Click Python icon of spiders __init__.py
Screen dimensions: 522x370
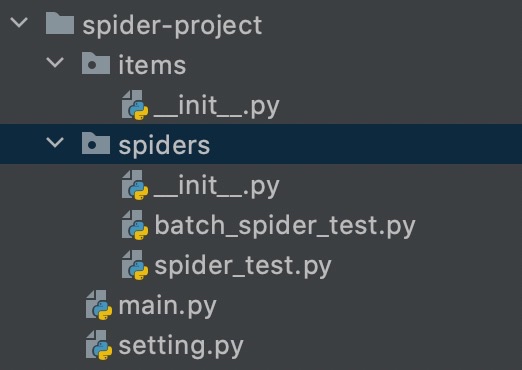click(135, 185)
